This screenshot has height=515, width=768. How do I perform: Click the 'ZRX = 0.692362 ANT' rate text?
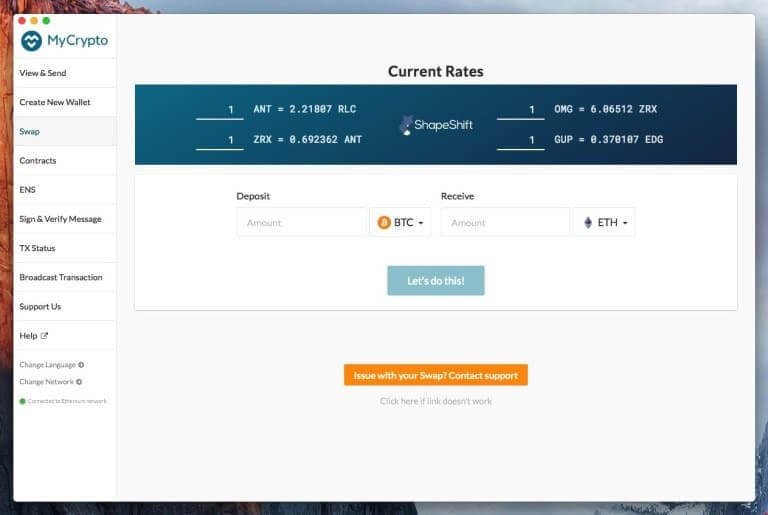308,140
